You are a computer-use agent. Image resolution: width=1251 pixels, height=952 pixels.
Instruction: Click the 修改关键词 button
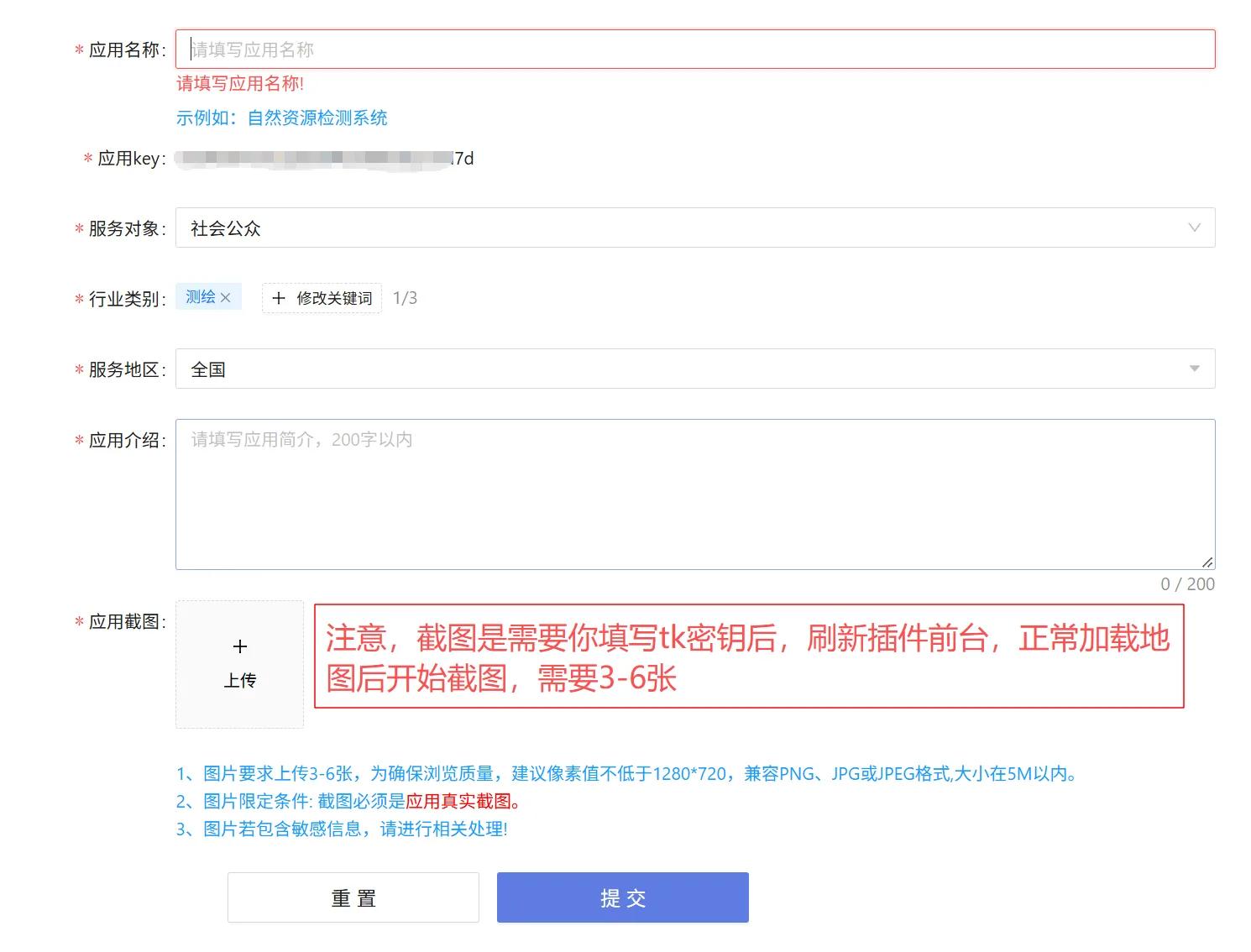[322, 298]
